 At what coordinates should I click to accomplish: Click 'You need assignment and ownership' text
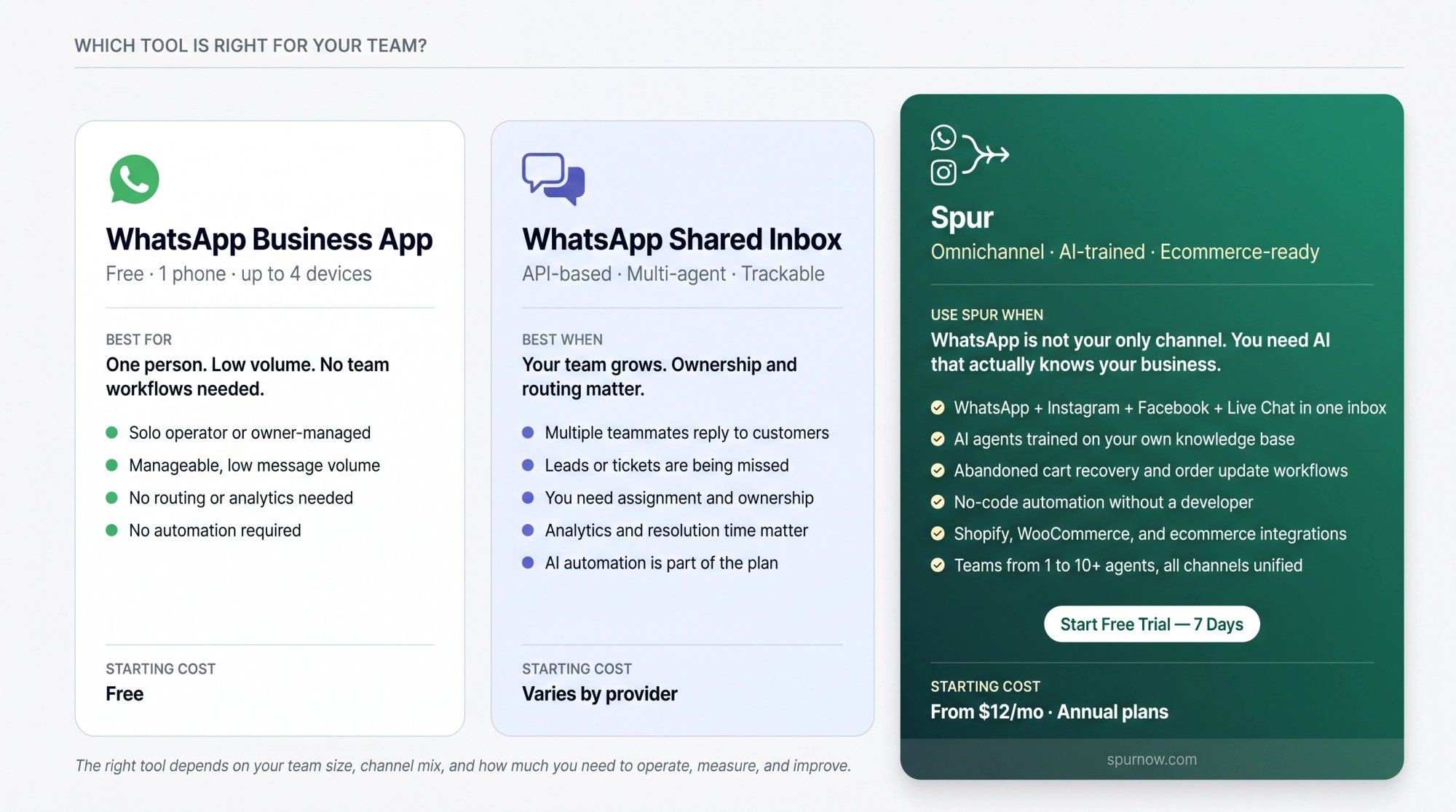pos(679,498)
